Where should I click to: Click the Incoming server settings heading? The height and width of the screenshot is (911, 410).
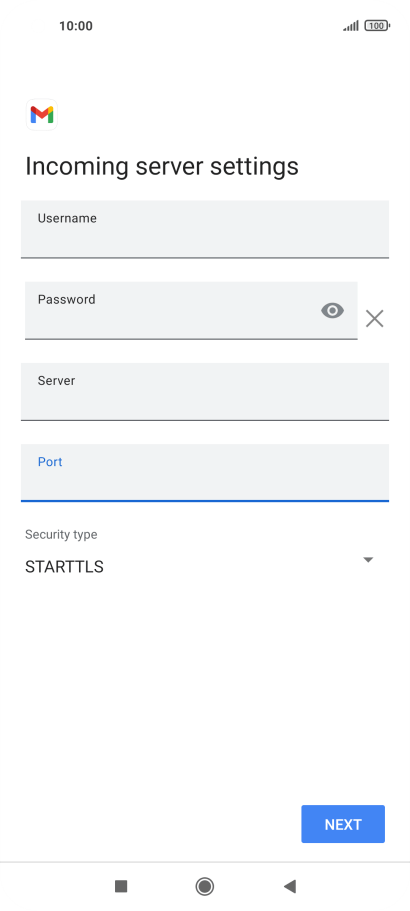(x=162, y=166)
